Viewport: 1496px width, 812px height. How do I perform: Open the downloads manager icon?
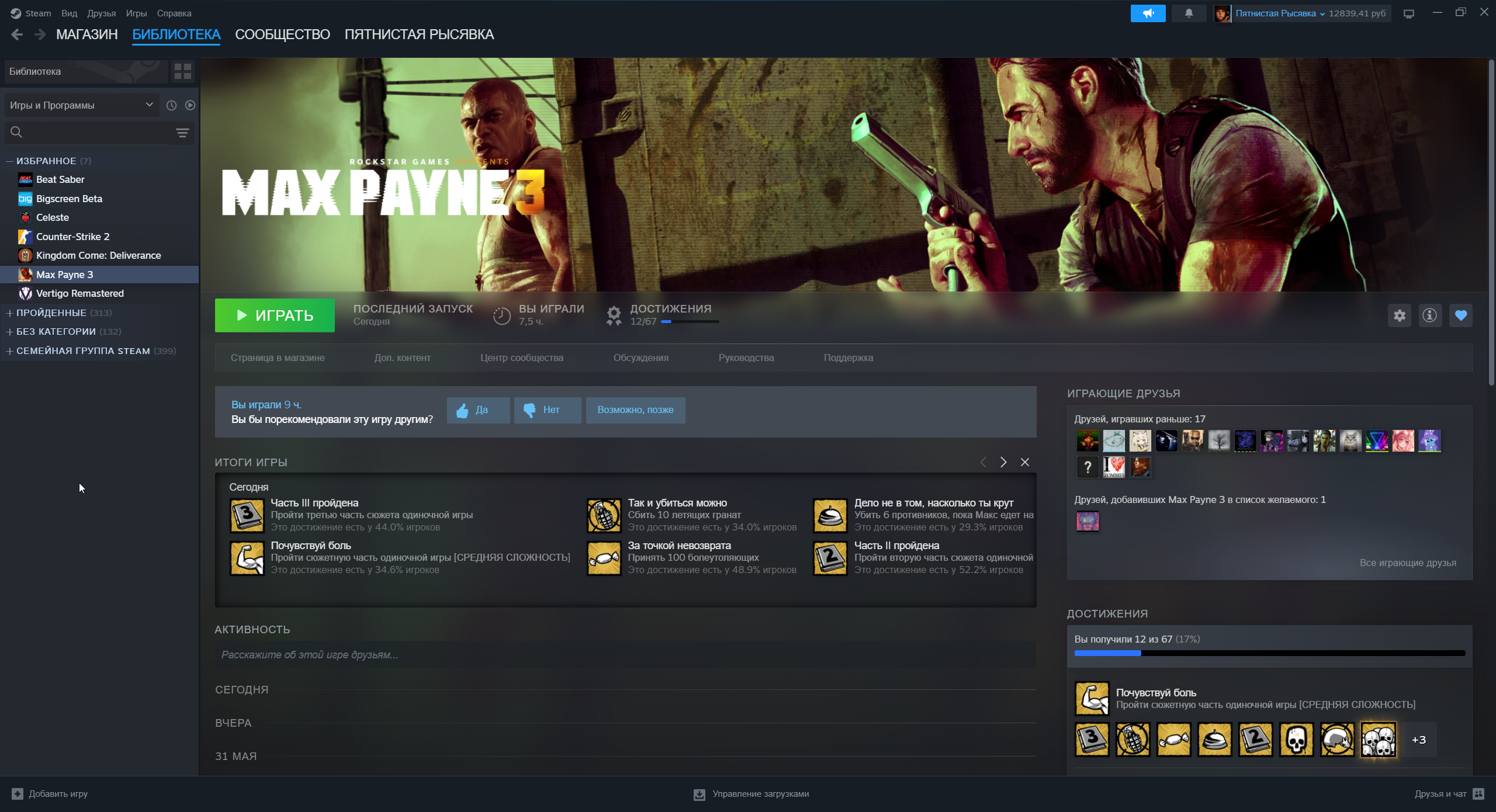coord(699,794)
